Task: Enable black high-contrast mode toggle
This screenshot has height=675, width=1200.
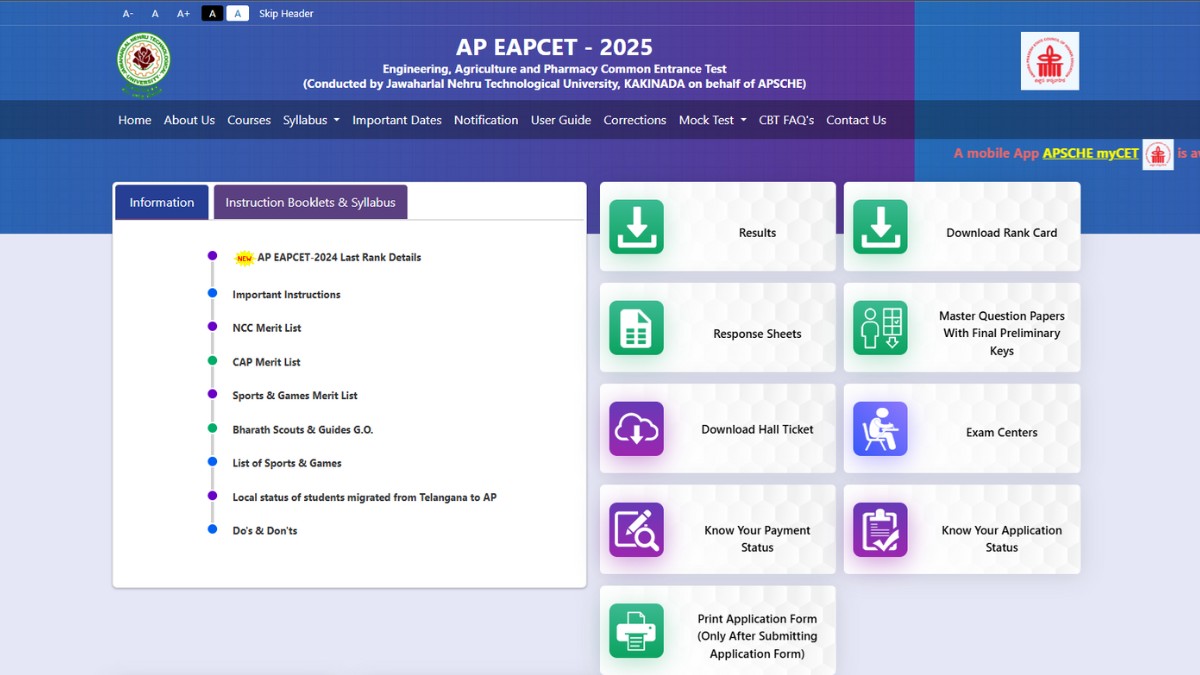Action: (x=212, y=13)
